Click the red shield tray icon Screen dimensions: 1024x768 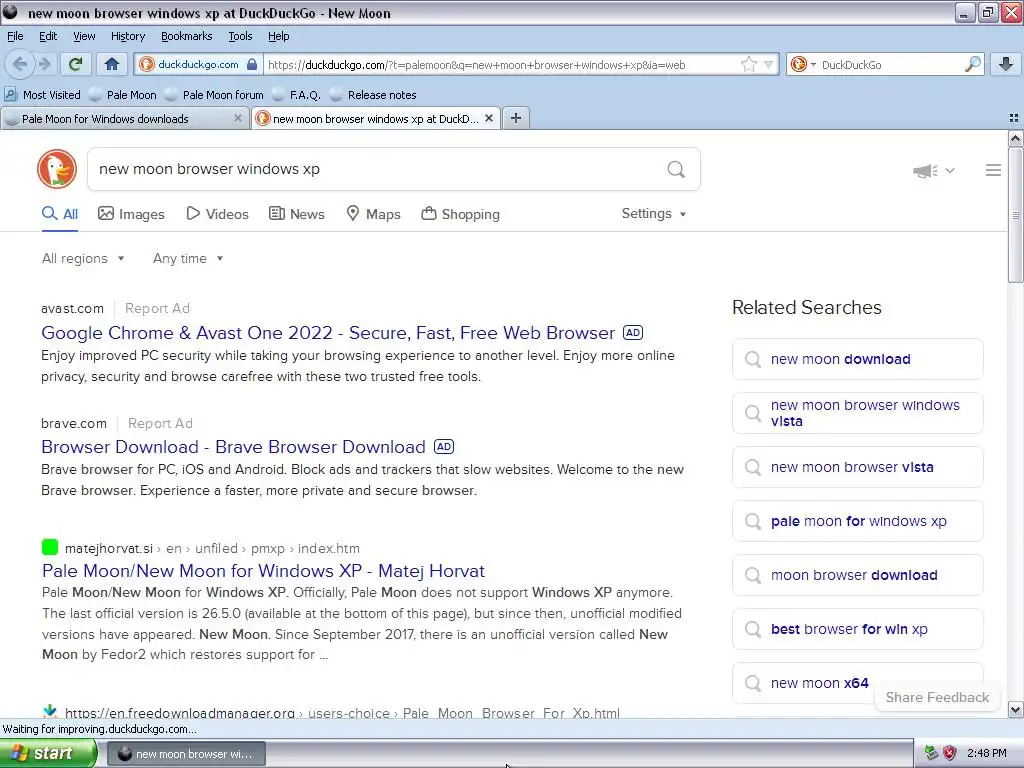click(x=950, y=754)
